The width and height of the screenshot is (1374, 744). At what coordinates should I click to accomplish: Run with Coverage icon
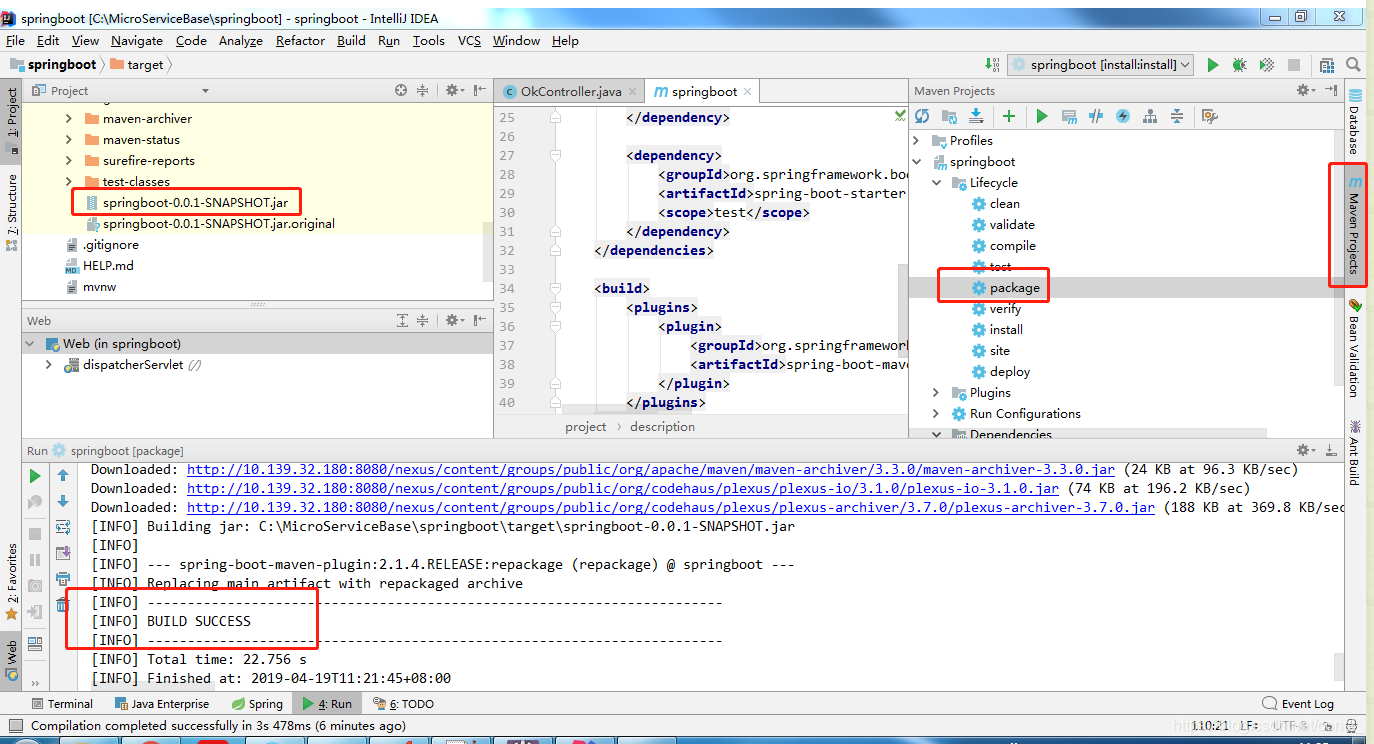(1267, 64)
